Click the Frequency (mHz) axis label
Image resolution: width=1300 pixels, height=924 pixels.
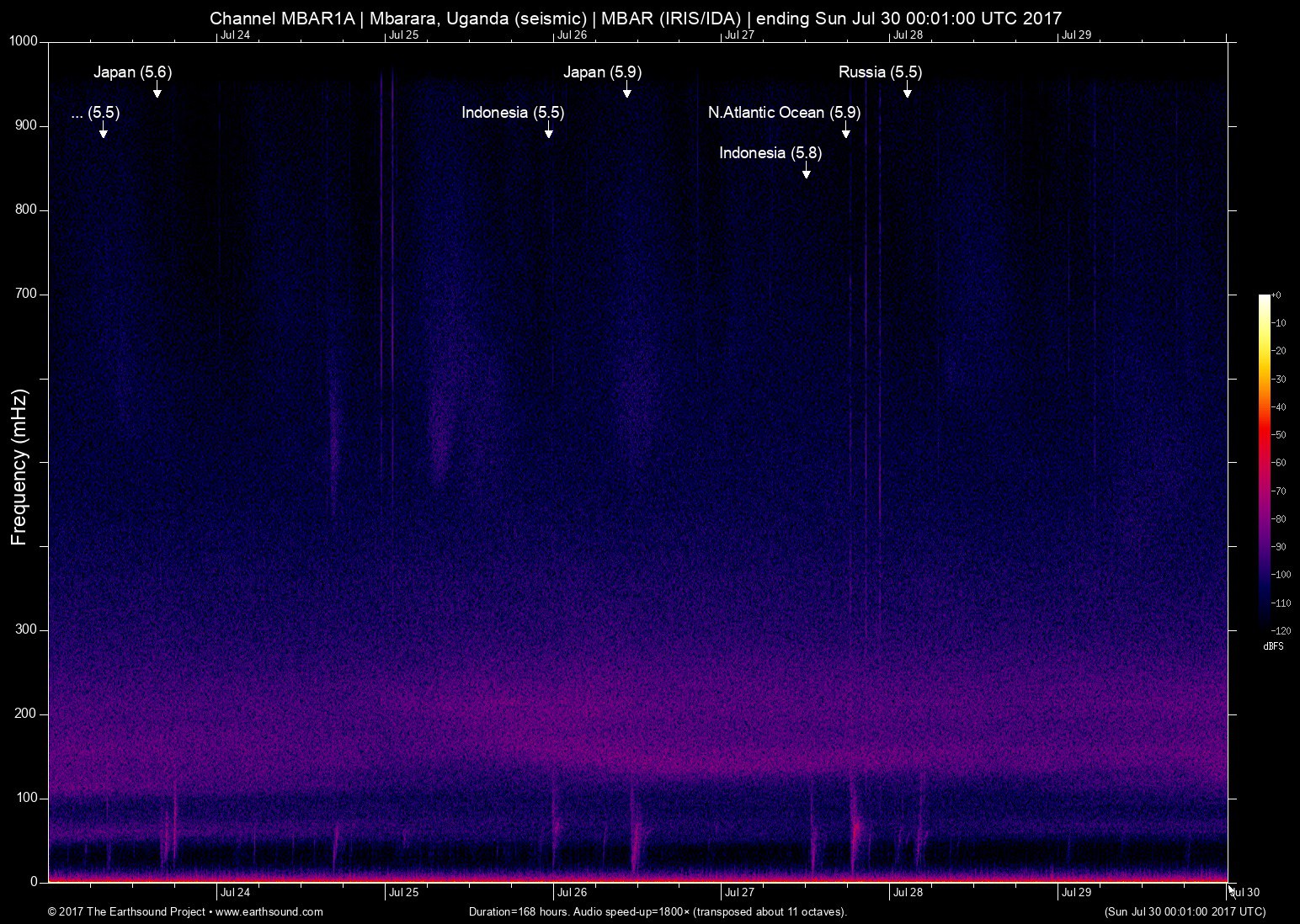pos(18,462)
